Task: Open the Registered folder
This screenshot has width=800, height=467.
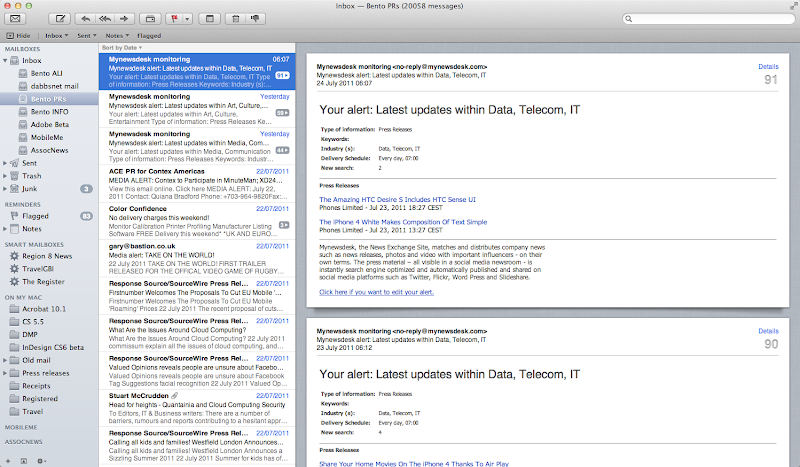Action: click(49, 399)
